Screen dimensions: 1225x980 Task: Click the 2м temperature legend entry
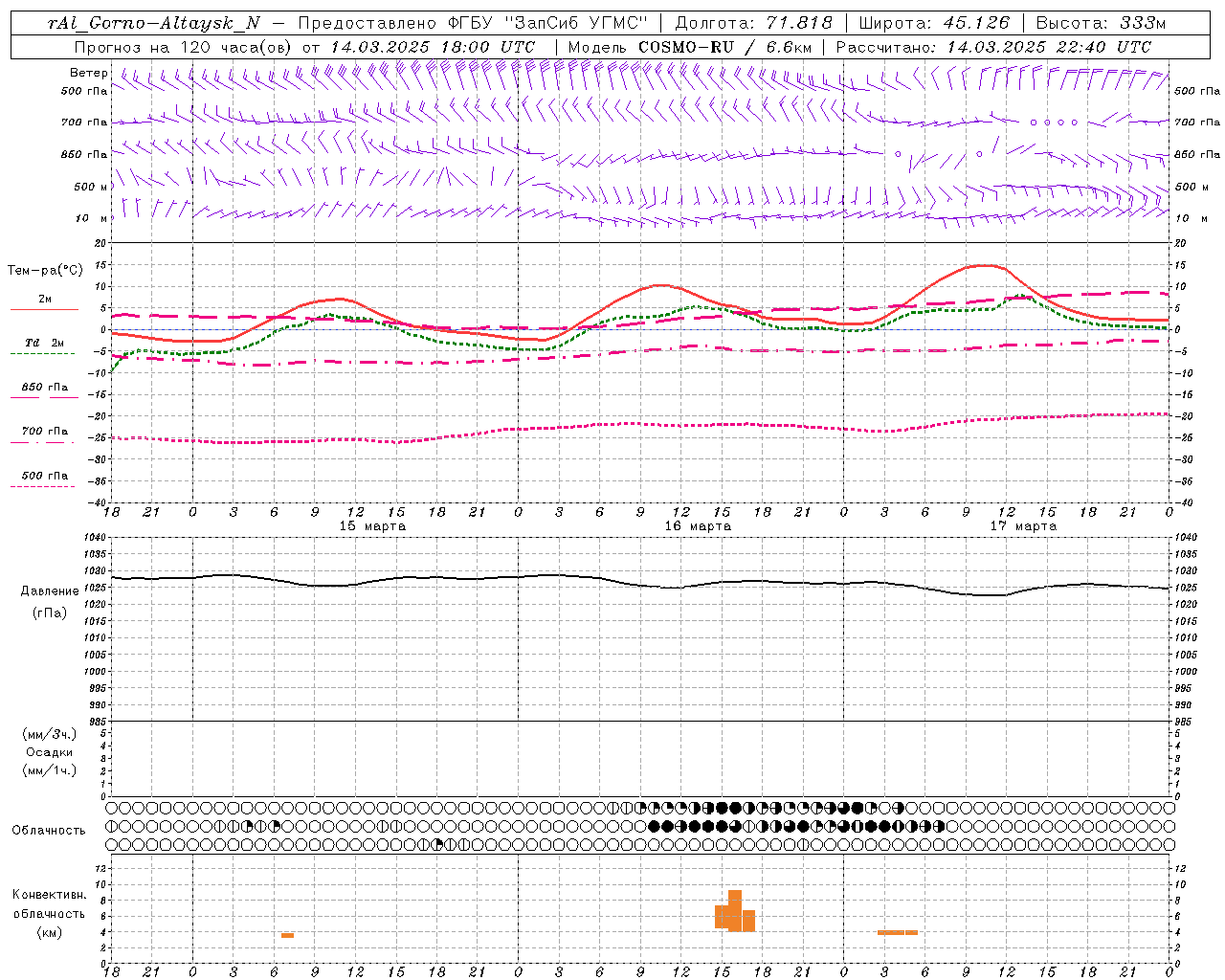coord(45,299)
